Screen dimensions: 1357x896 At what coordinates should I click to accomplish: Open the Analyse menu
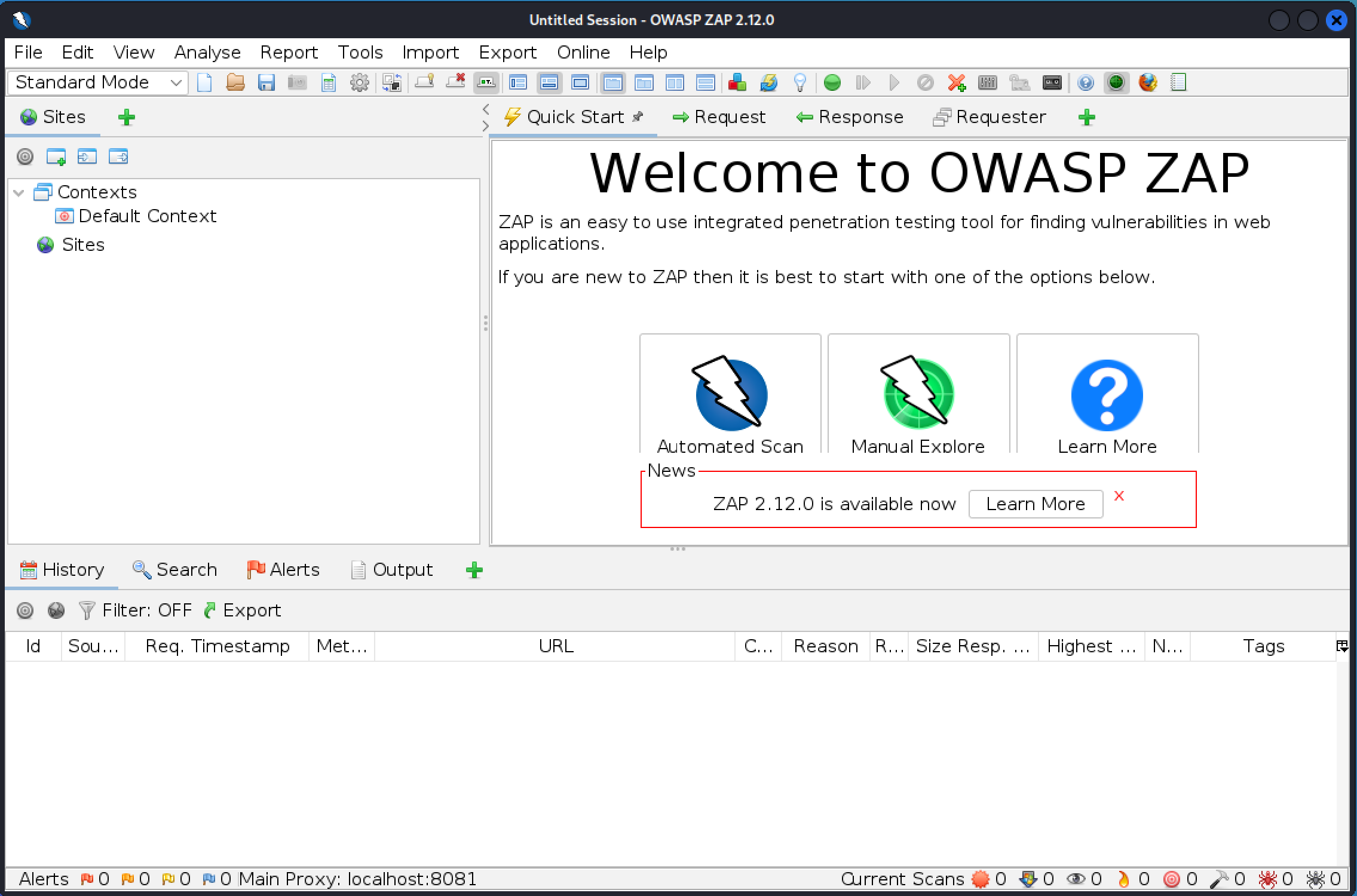click(x=207, y=53)
